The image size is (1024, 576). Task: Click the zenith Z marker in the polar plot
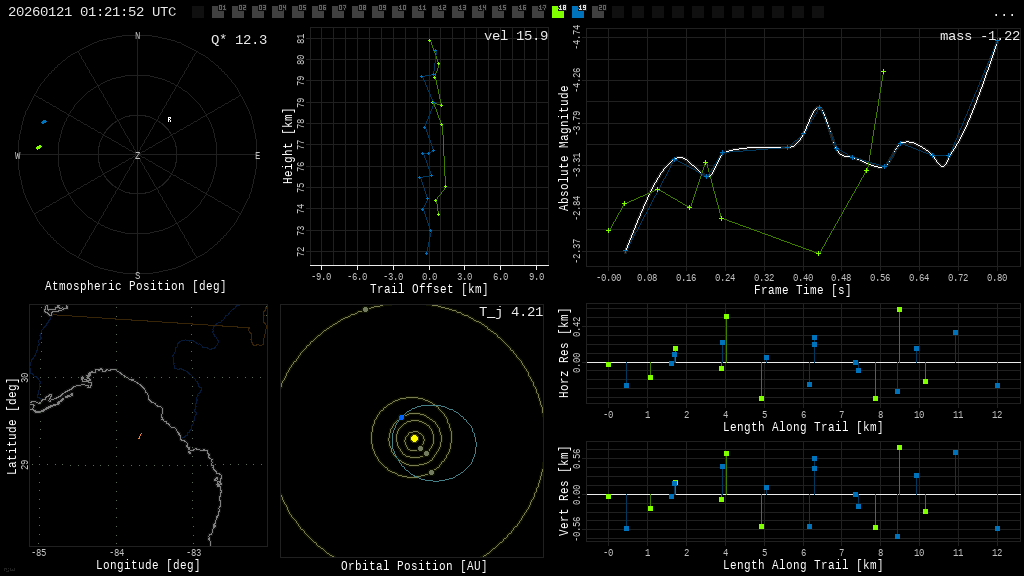138,156
